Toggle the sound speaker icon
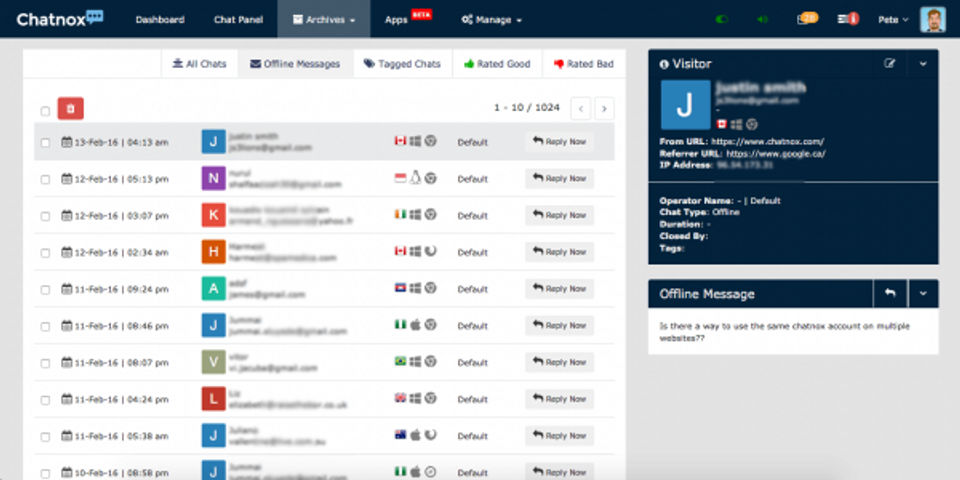The image size is (960, 480). tap(762, 20)
